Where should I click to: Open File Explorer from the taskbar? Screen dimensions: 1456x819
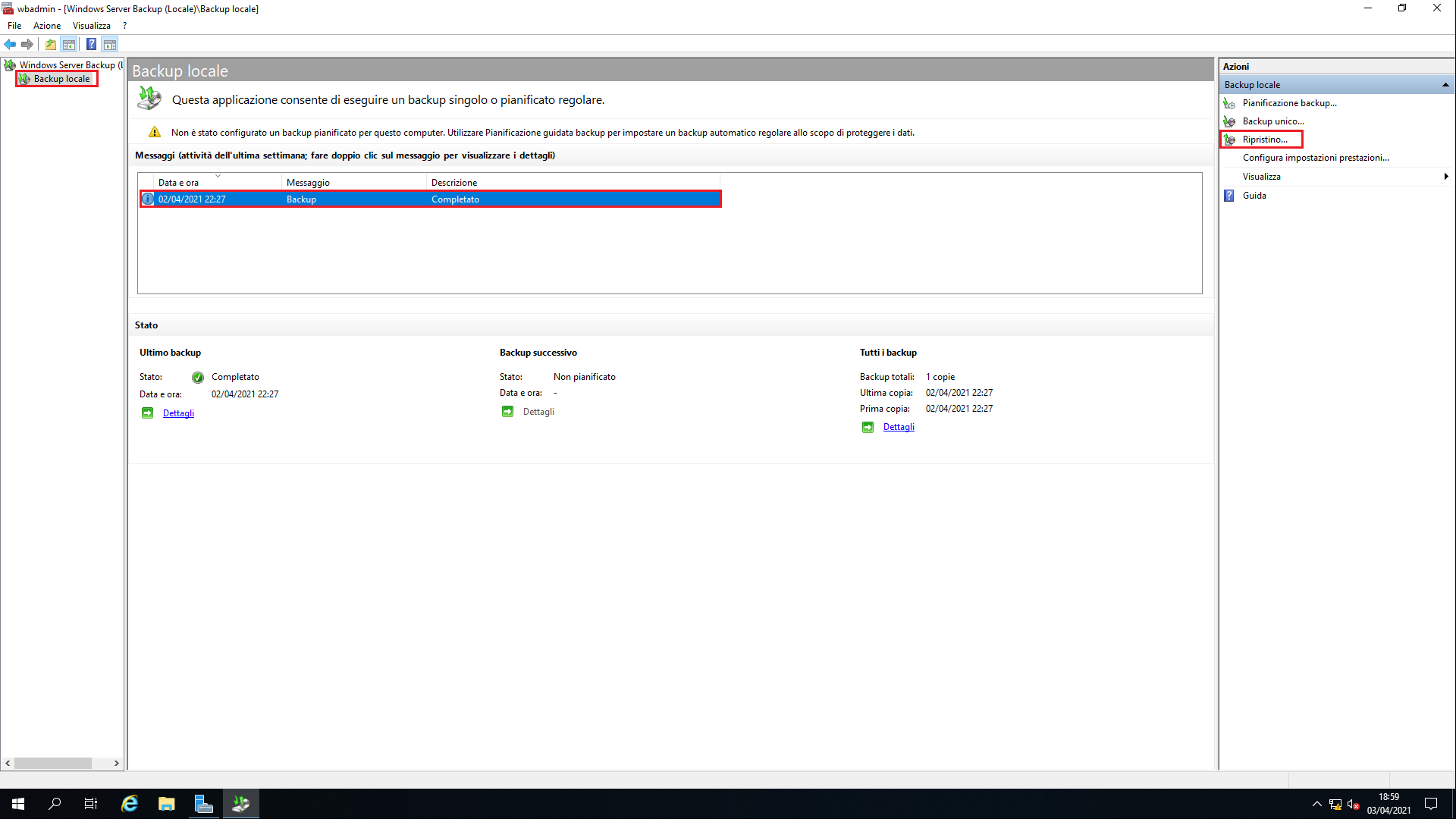tap(166, 804)
